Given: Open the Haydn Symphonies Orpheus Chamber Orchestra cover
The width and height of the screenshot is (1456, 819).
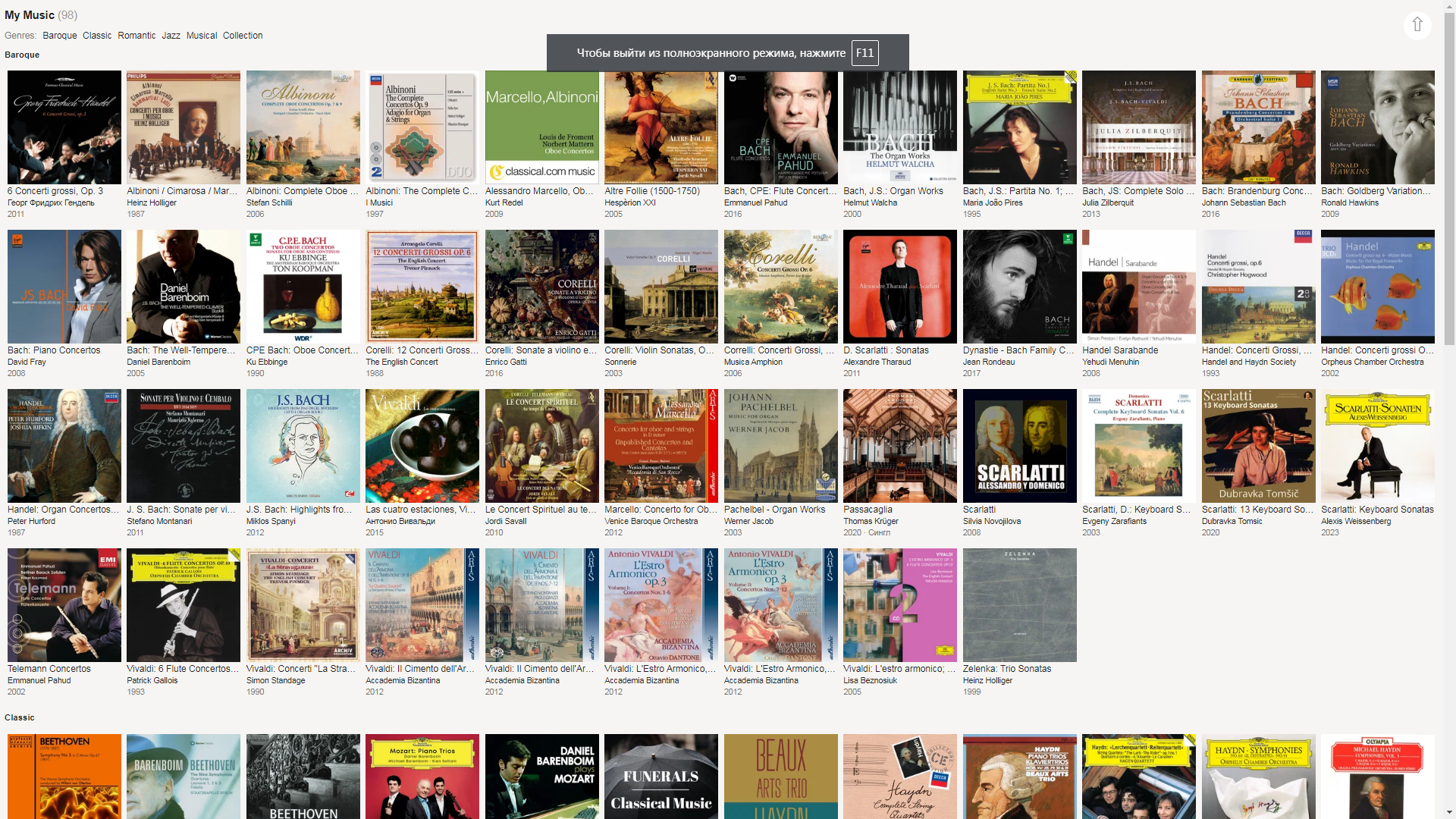Looking at the screenshot, I should pos(1259,777).
